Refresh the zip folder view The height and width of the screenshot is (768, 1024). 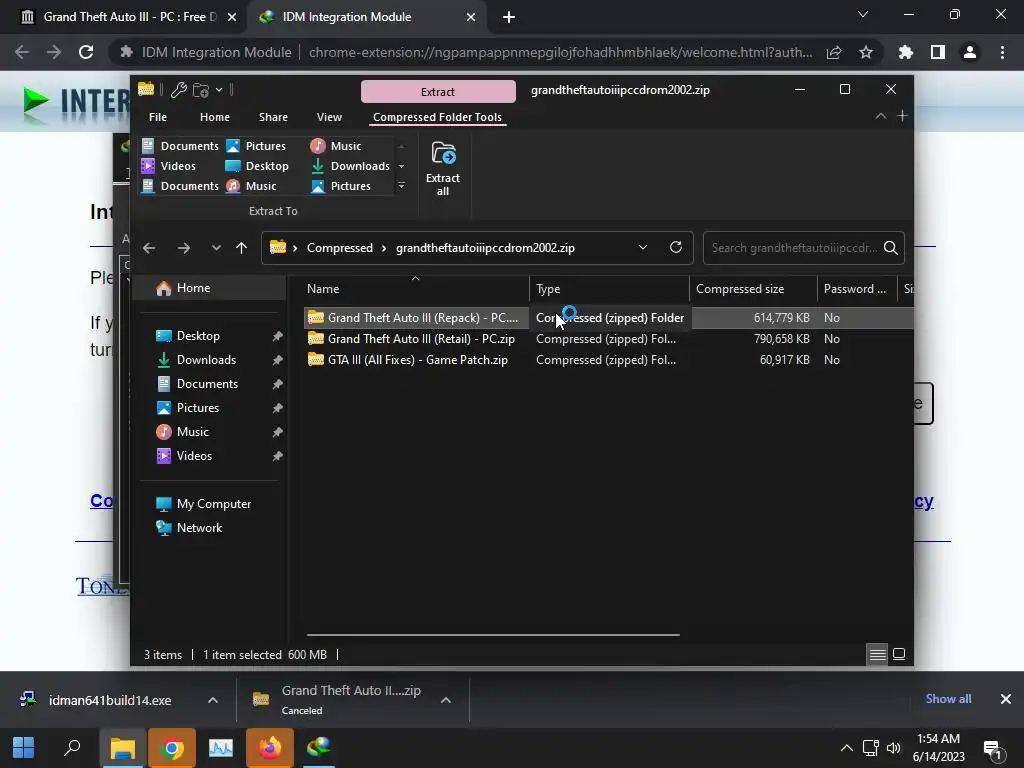676,248
